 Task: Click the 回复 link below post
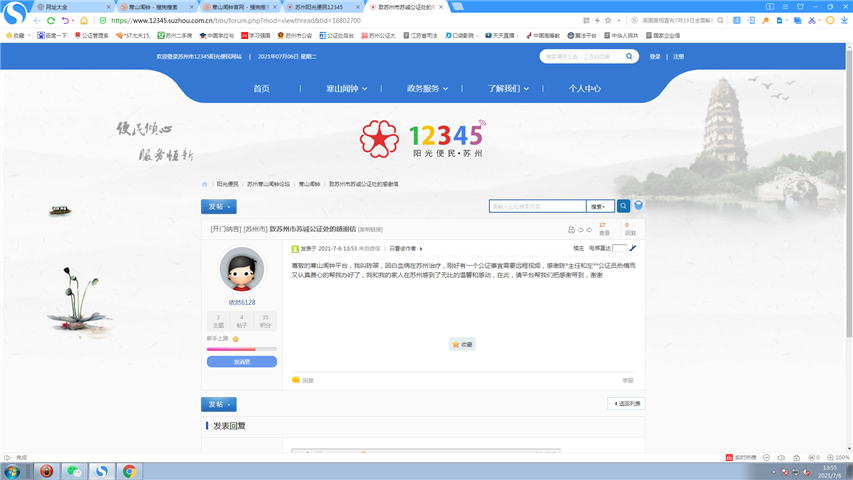click(x=303, y=380)
